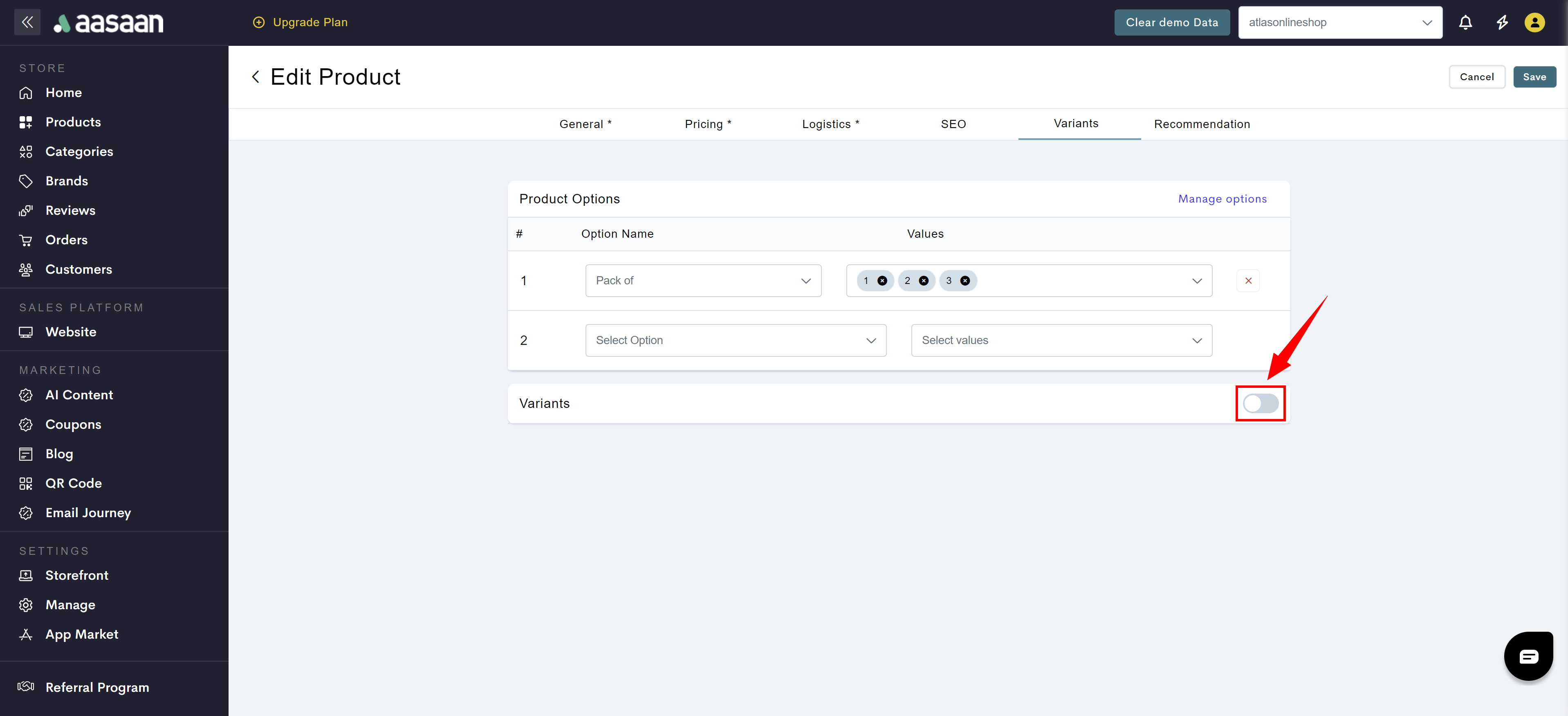Open notifications bell icon
The width and height of the screenshot is (1568, 716).
[x=1465, y=23]
